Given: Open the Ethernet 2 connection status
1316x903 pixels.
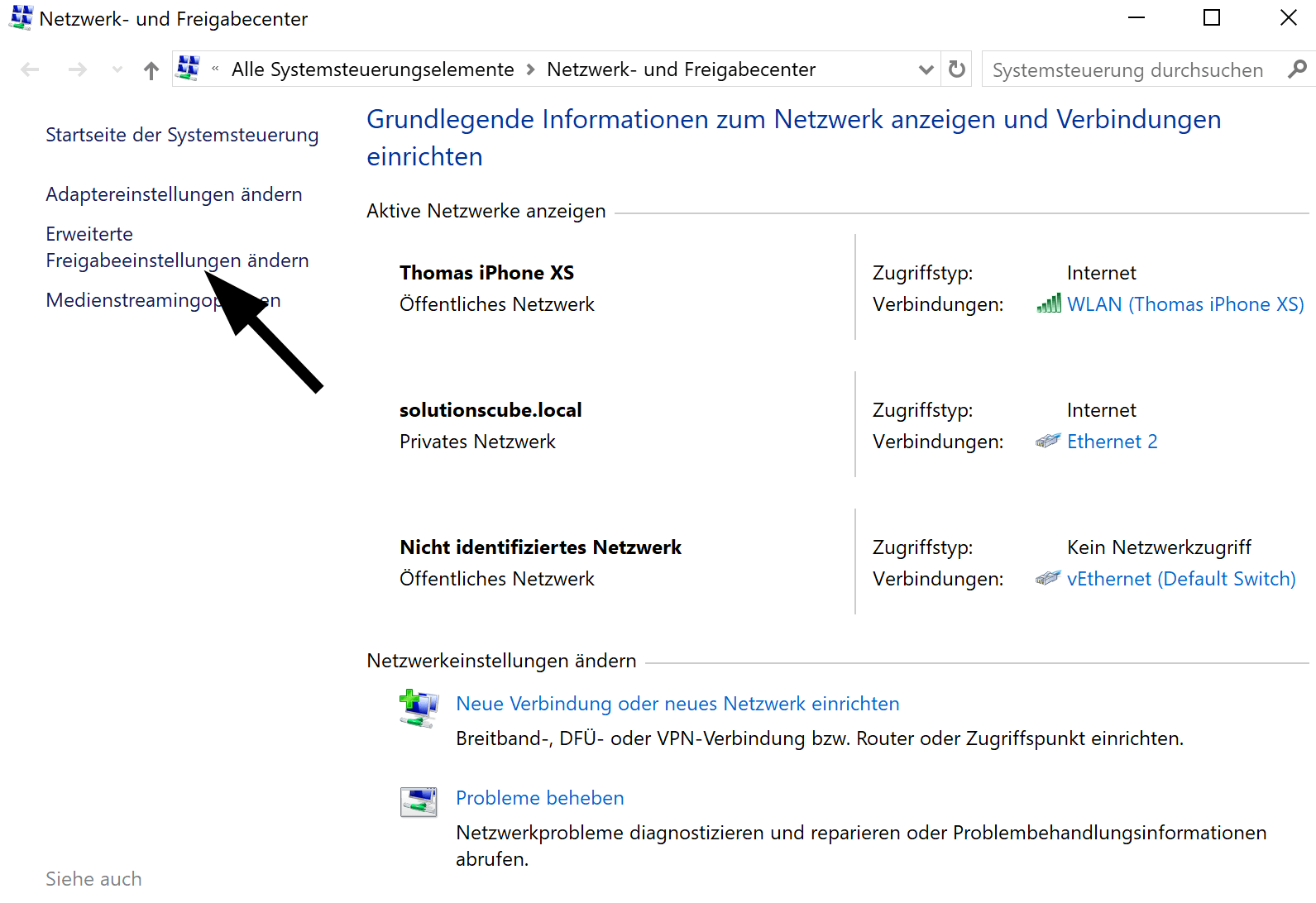Looking at the screenshot, I should pyautogui.click(x=1112, y=442).
